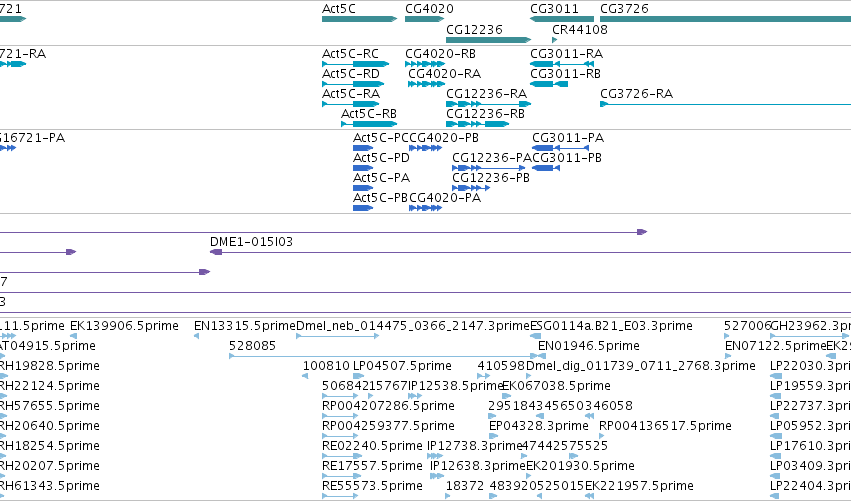Open EST EN01946.5prime
The height and width of the screenshot is (501, 851).
[589, 346]
